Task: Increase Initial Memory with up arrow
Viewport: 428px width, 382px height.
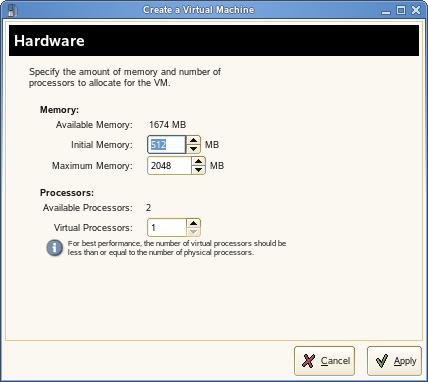Action: 193,140
